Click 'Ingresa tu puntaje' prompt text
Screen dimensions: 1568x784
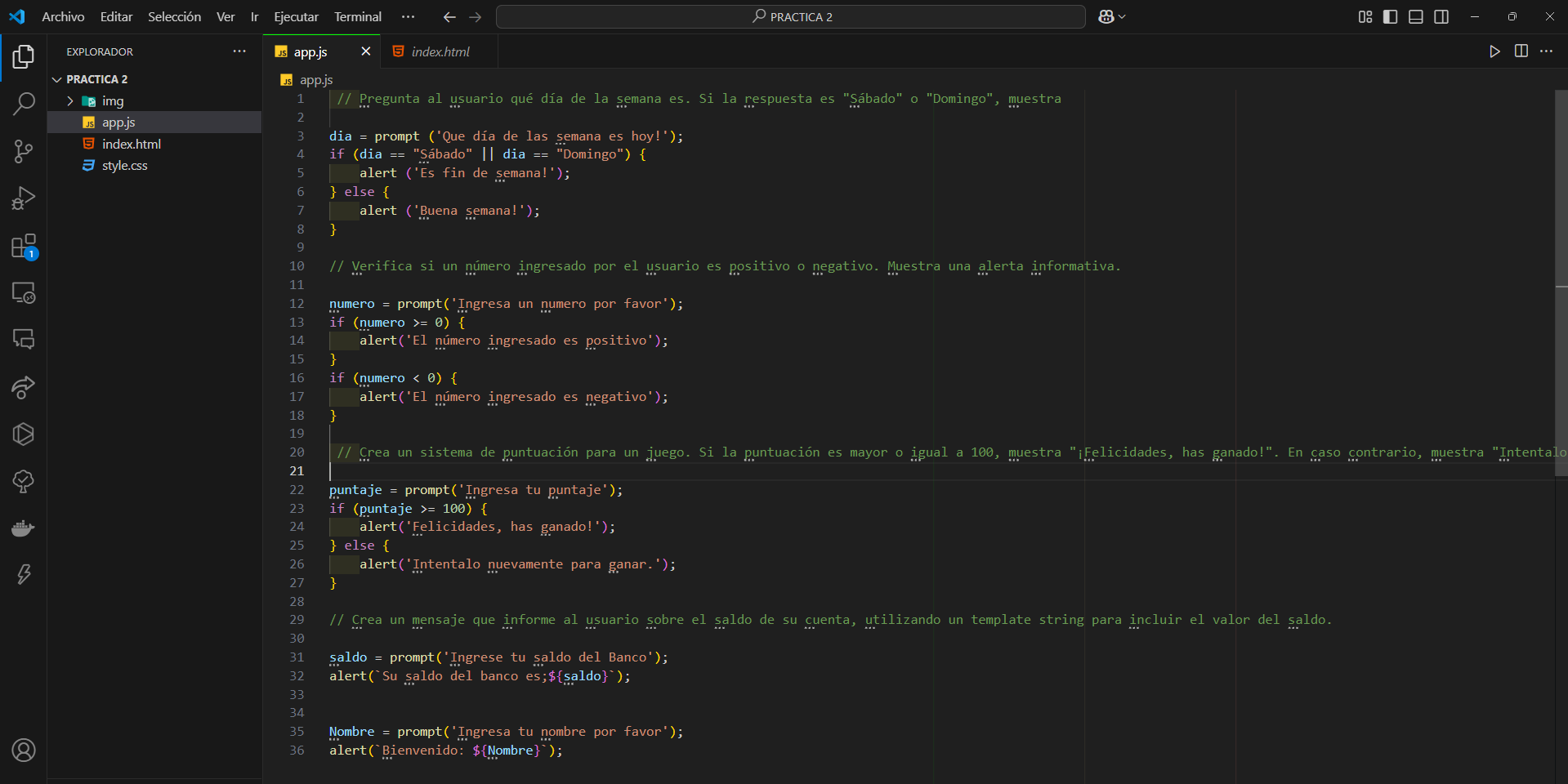(533, 490)
